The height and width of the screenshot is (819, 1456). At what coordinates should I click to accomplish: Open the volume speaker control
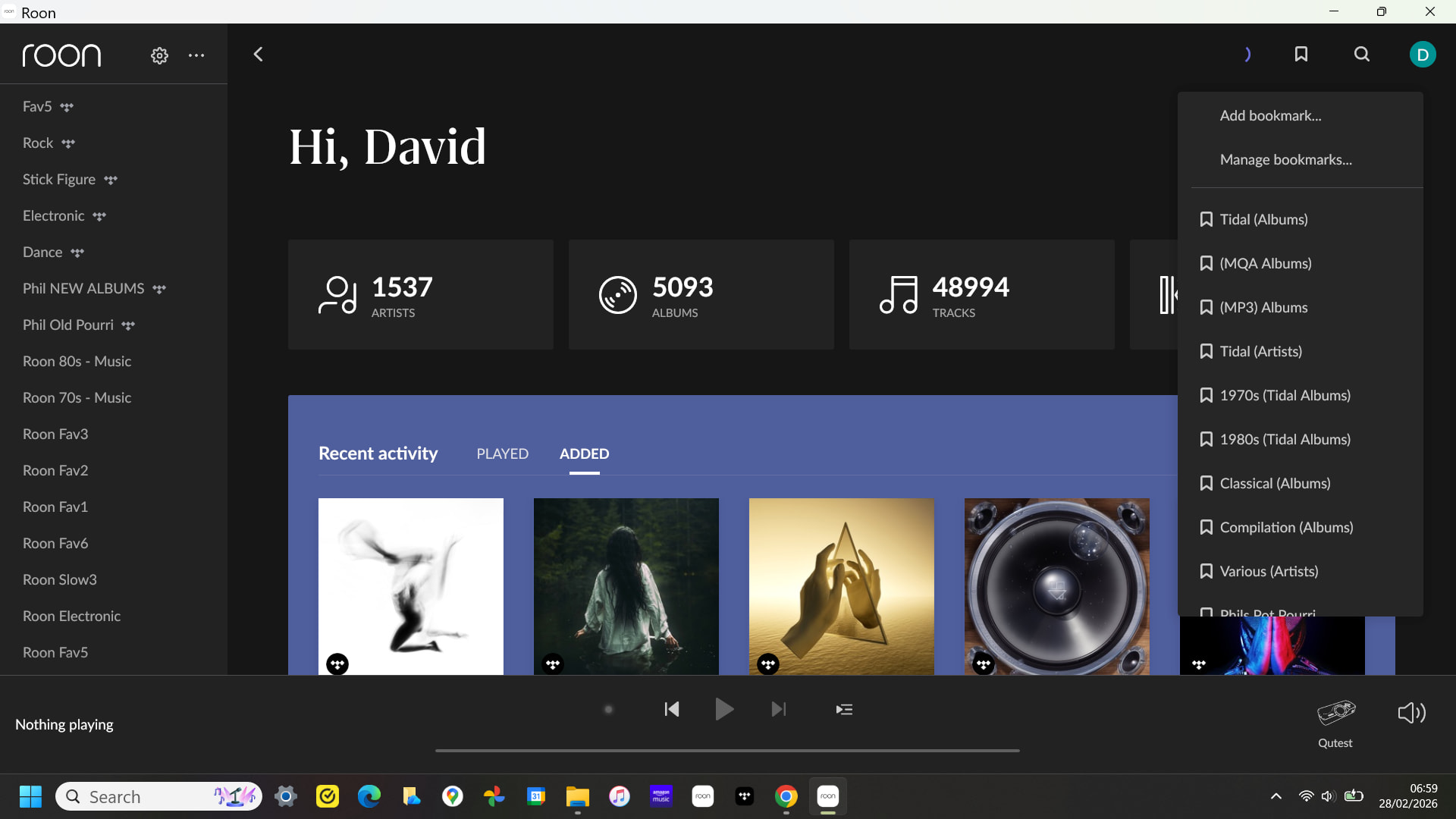pyautogui.click(x=1411, y=713)
